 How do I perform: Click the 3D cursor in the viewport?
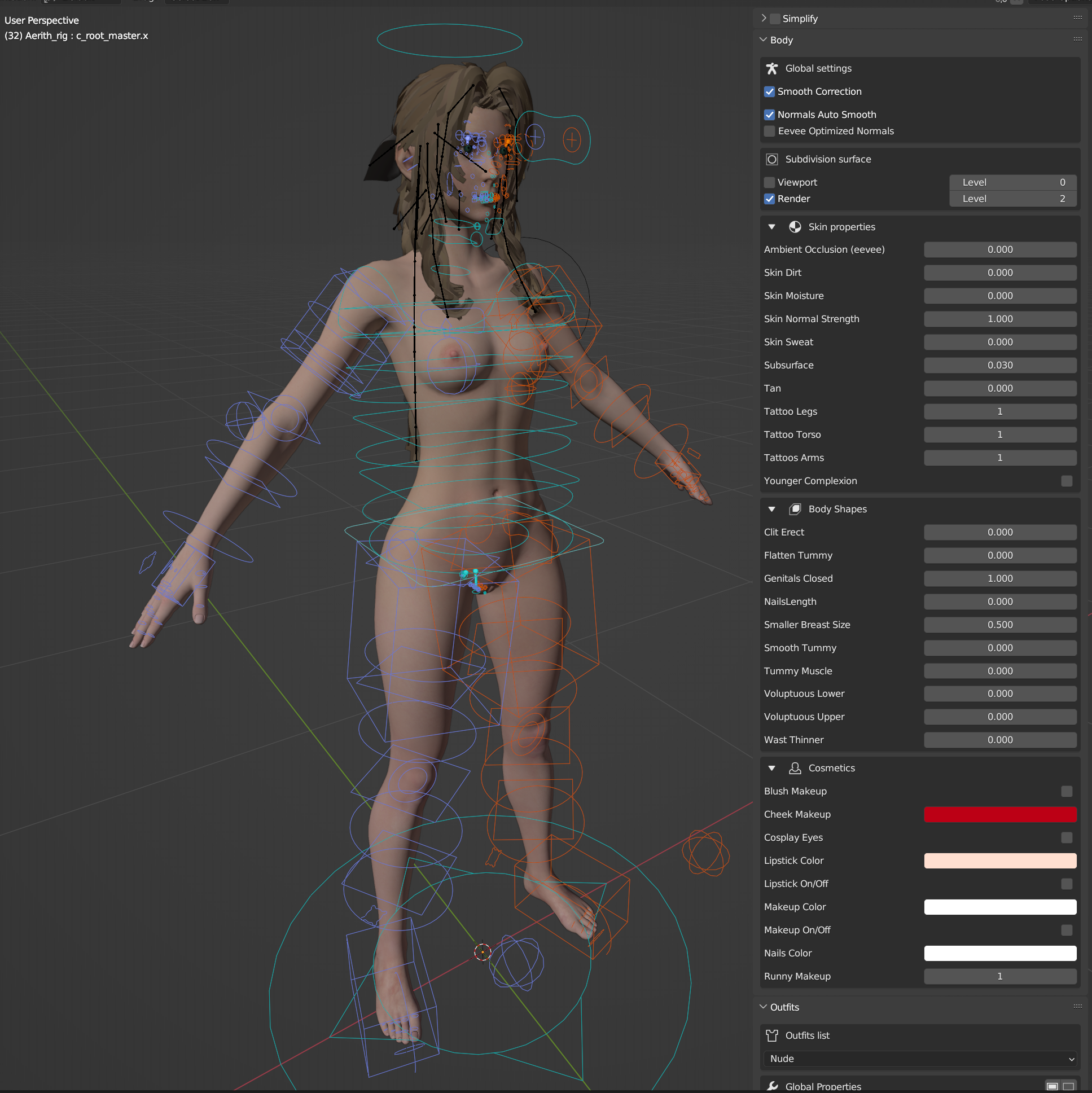click(483, 952)
